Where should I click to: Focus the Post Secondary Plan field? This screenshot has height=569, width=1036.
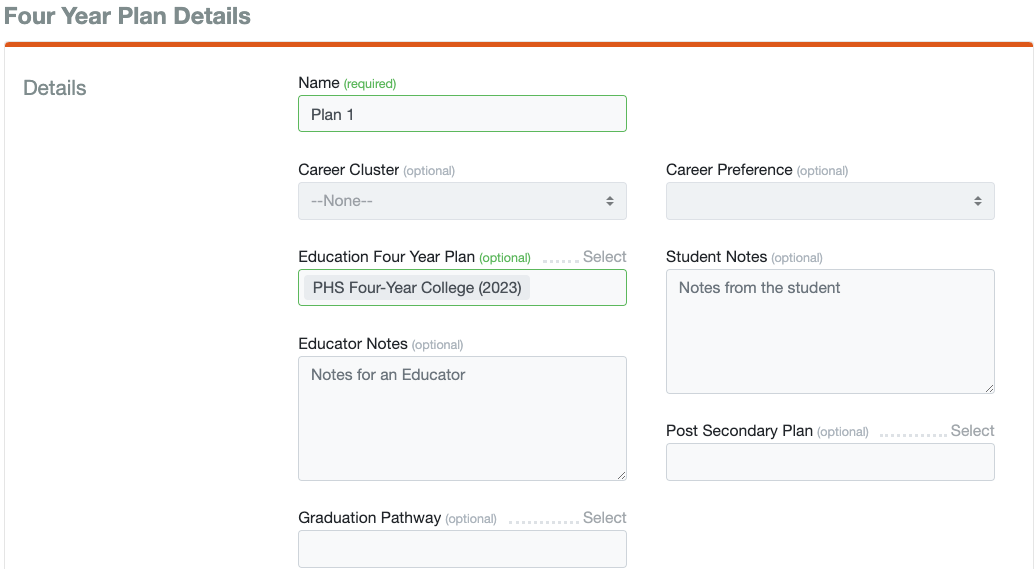click(830, 462)
